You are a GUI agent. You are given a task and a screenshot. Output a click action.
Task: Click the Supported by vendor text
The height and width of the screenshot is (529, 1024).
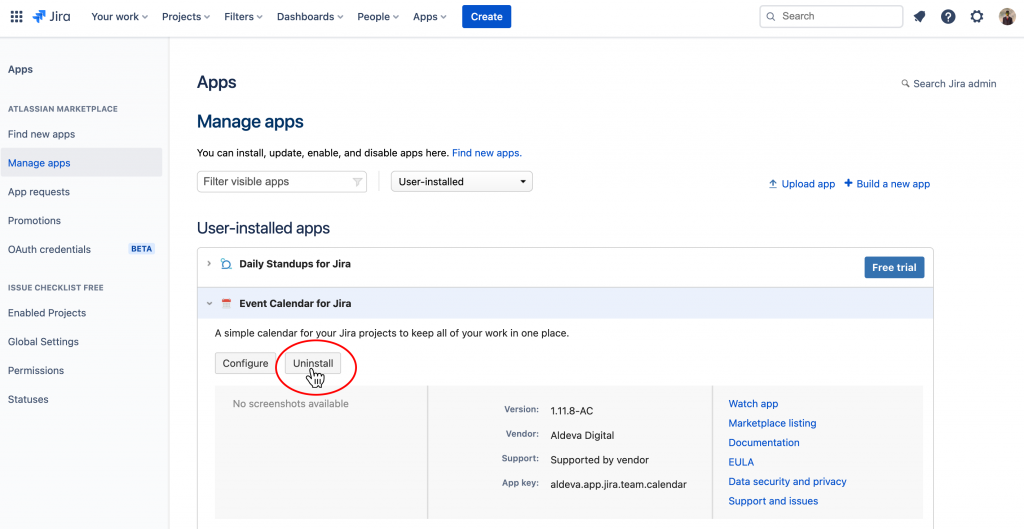[x=600, y=460]
